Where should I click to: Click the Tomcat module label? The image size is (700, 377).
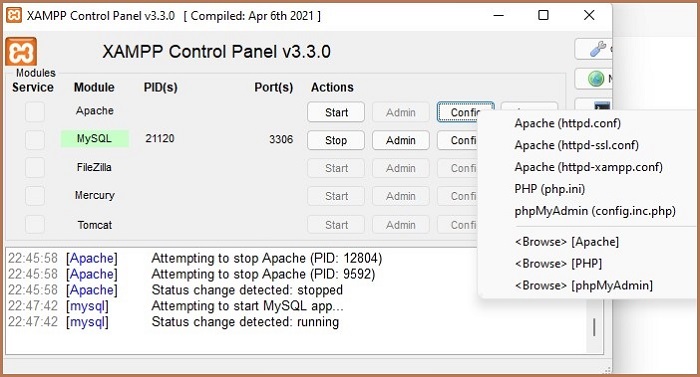[95, 225]
